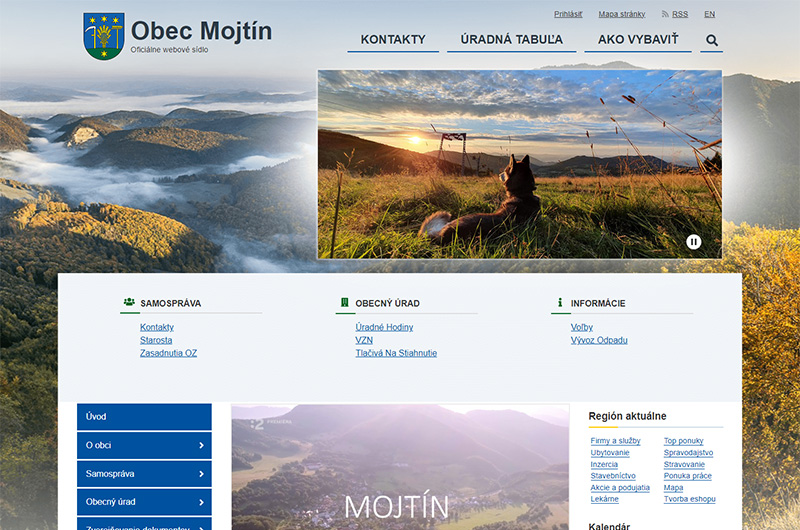Click the Obec Mojtín coat of arms logo
The height and width of the screenshot is (530, 800).
pyautogui.click(x=104, y=37)
